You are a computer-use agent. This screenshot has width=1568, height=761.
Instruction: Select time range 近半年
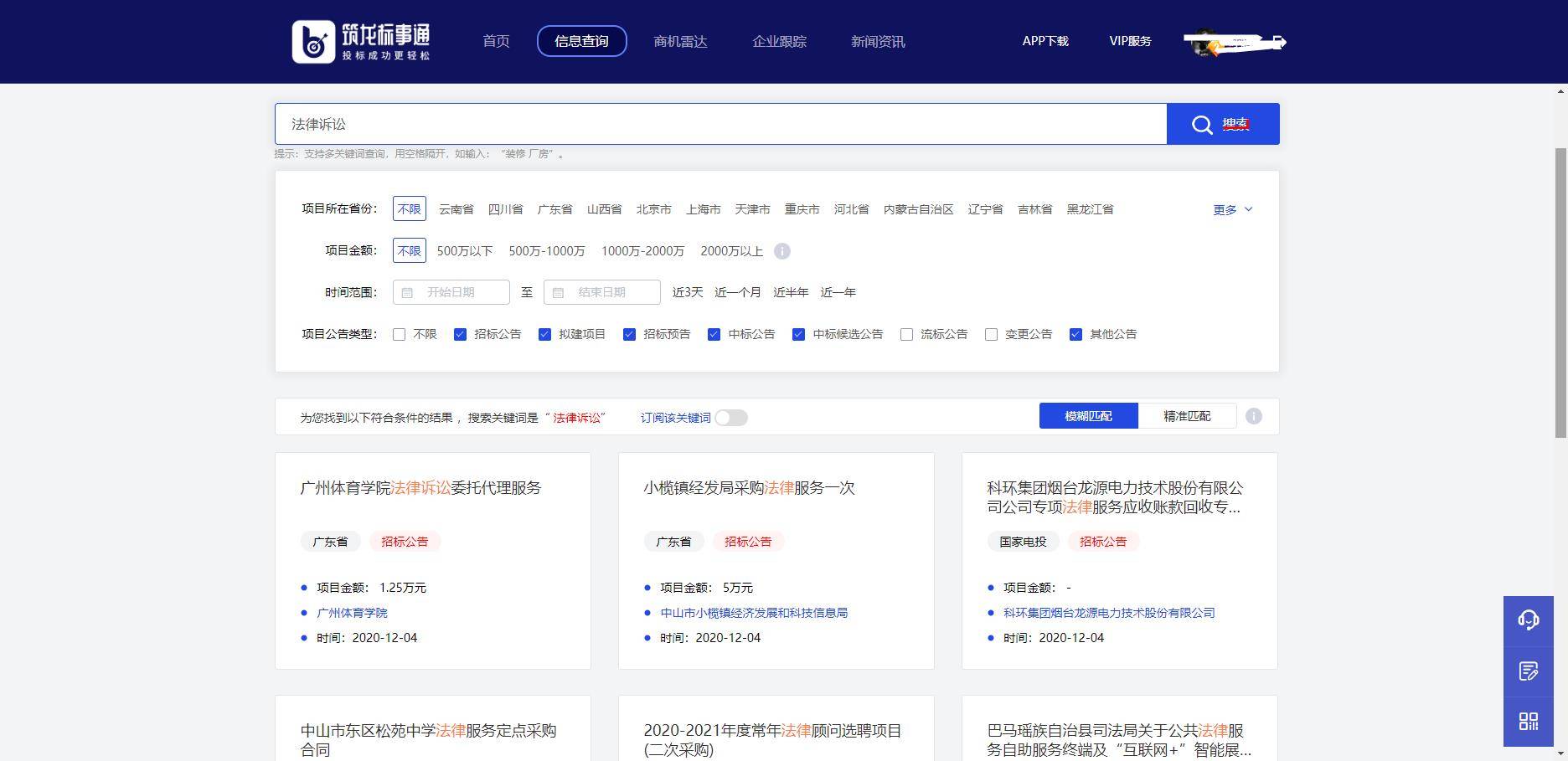click(790, 292)
